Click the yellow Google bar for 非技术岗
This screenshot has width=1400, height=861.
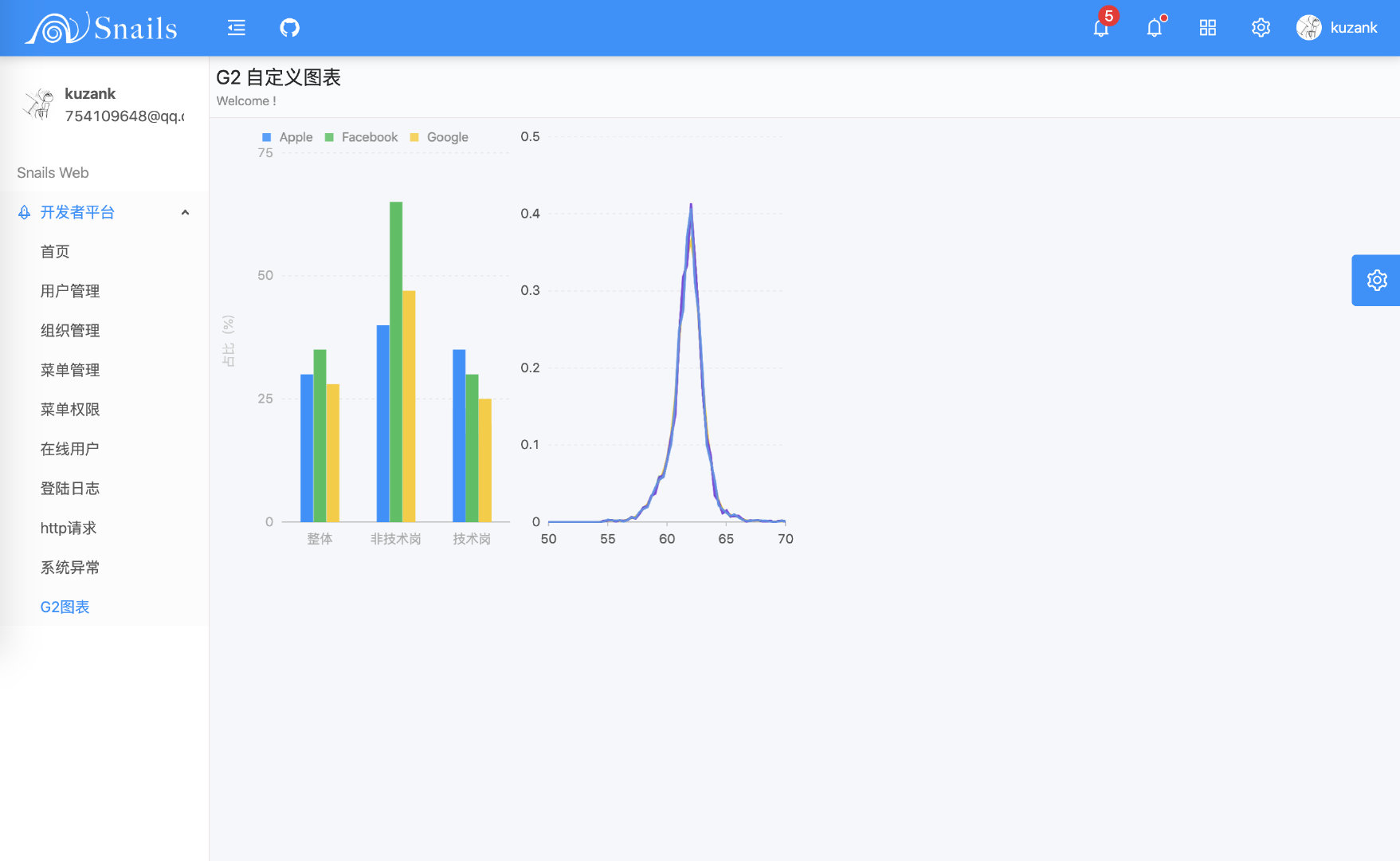(x=409, y=407)
